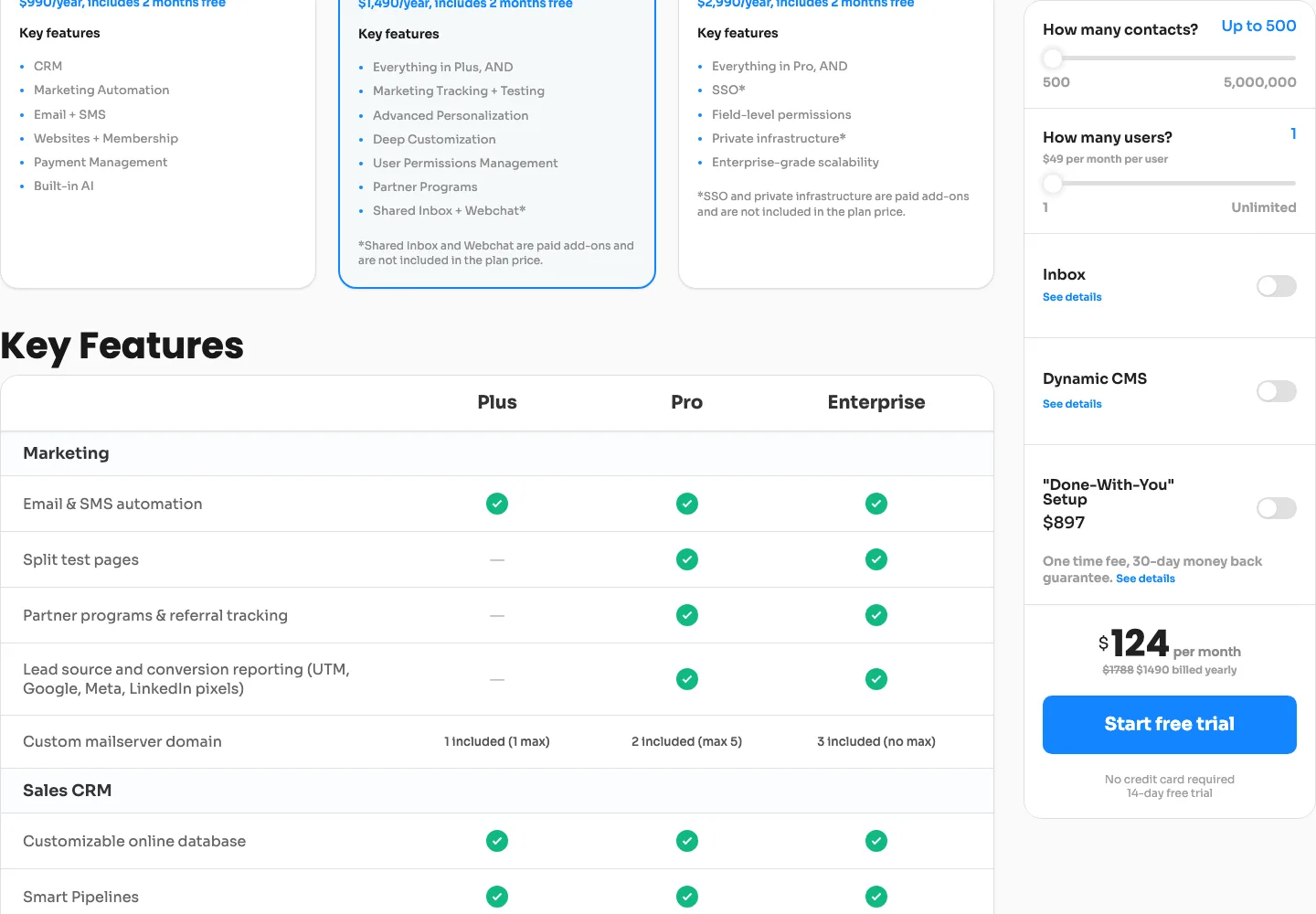Viewport: 1316px width, 914px height.
Task: Open See details under Inbox
Action: coord(1072,297)
